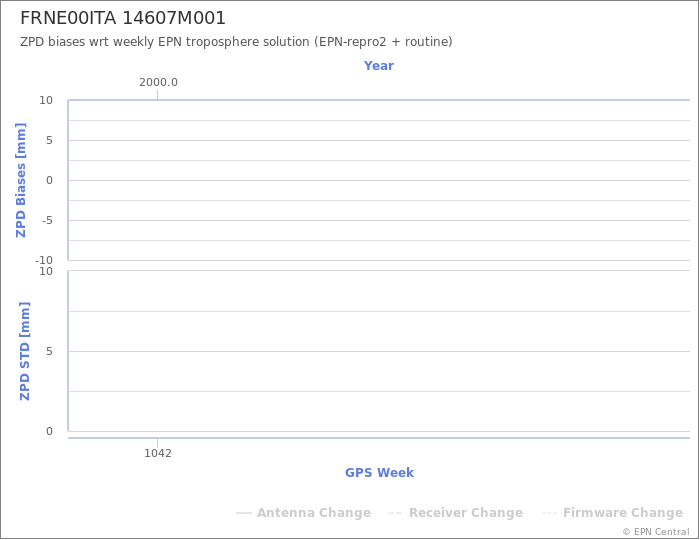Toggle the Receiver Change legend item

click(x=455, y=513)
